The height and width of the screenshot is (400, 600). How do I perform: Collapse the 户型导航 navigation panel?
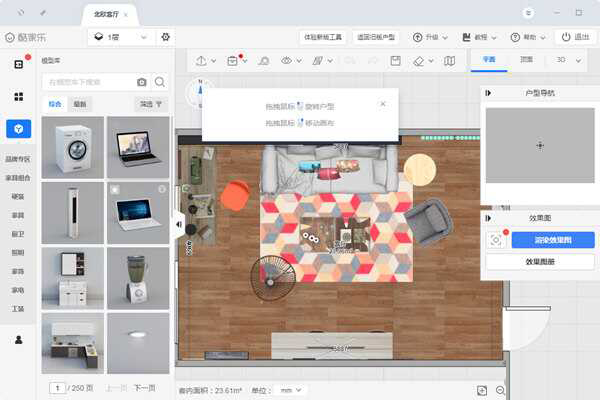click(488, 93)
